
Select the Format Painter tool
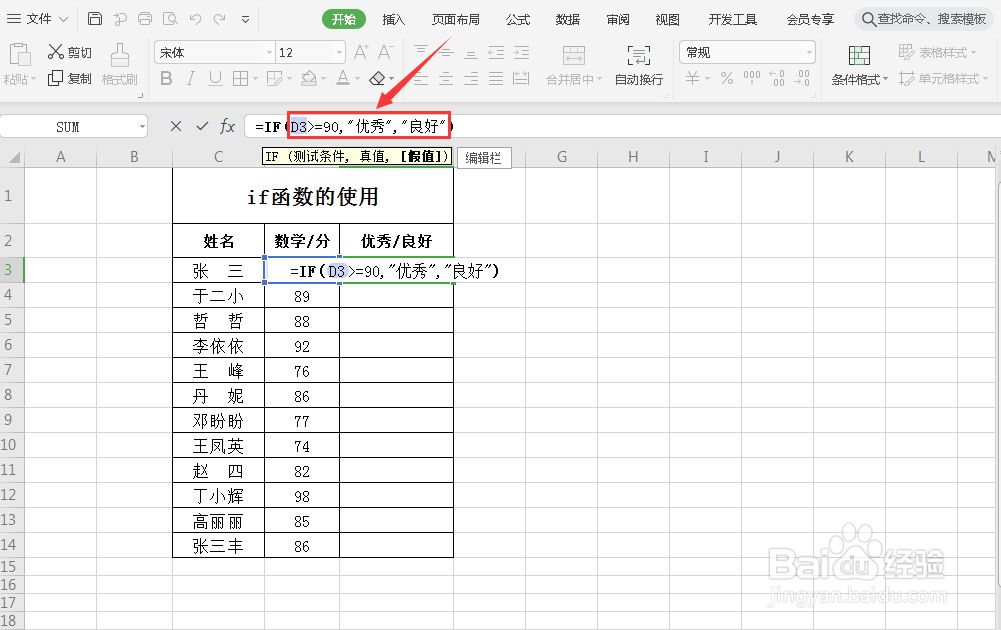pyautogui.click(x=119, y=66)
